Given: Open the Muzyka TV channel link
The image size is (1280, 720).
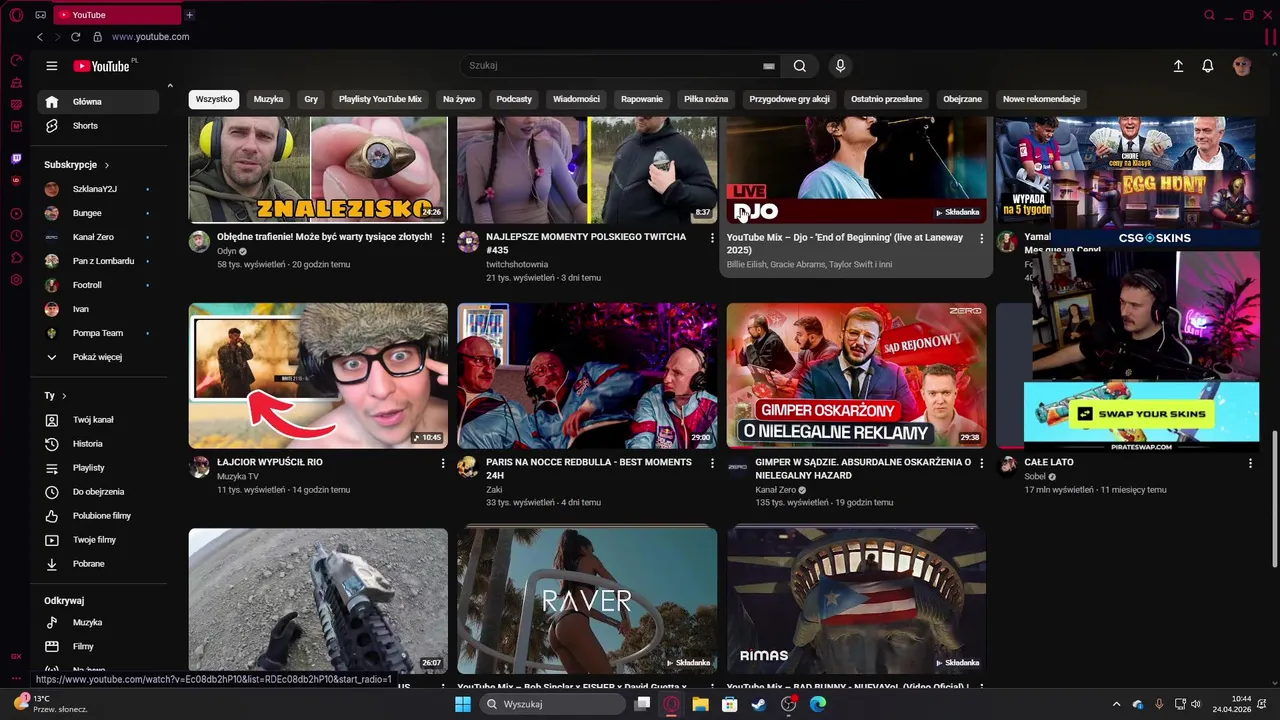Looking at the screenshot, I should tap(238, 476).
